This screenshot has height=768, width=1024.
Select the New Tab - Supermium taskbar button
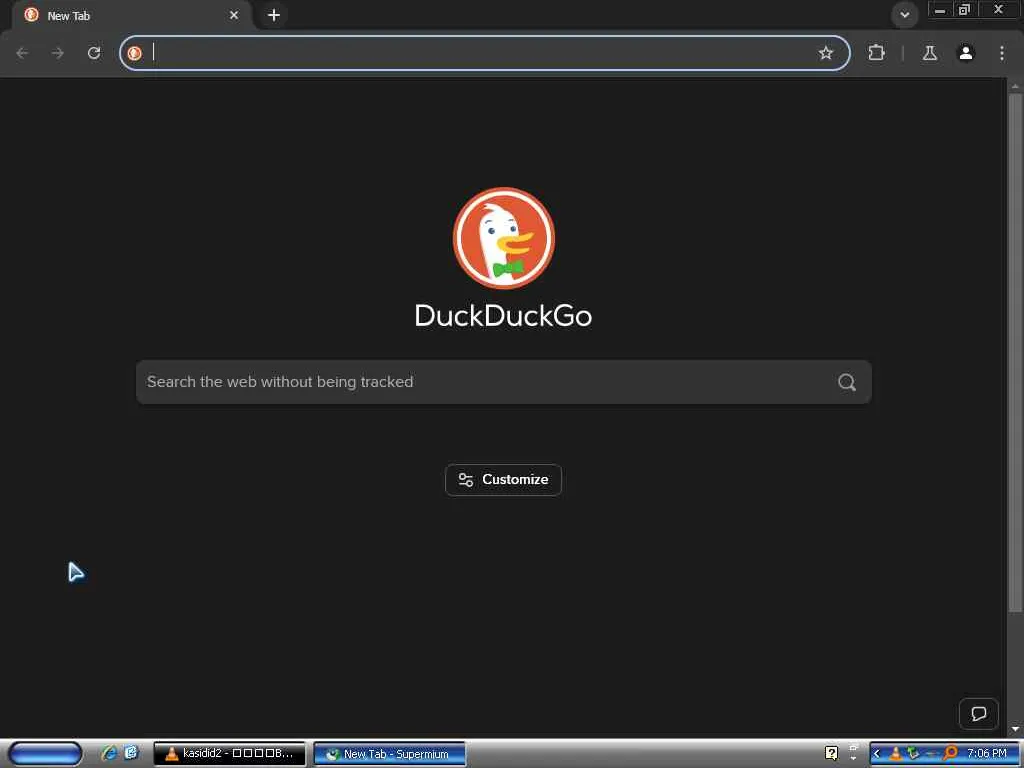[390, 754]
